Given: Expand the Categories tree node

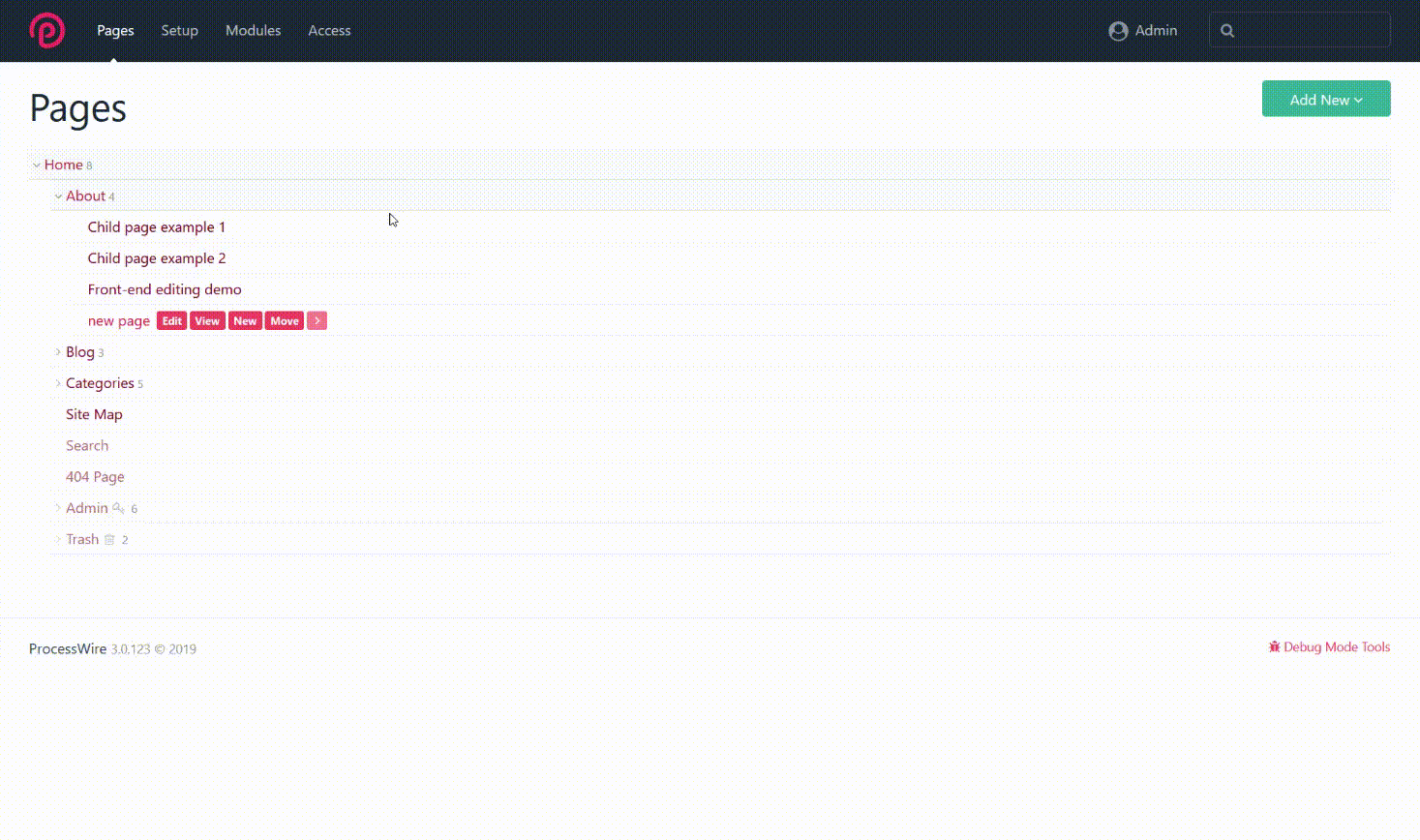Looking at the screenshot, I should (58, 383).
